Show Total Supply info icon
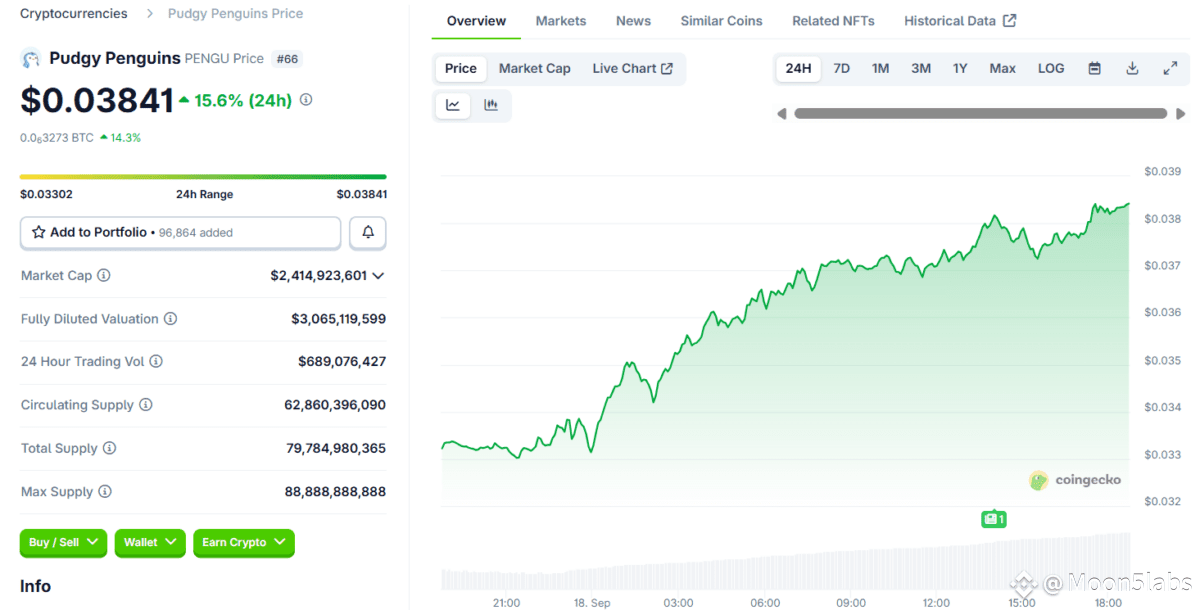Viewport: 1200px width, 610px height. pyautogui.click(x=109, y=449)
